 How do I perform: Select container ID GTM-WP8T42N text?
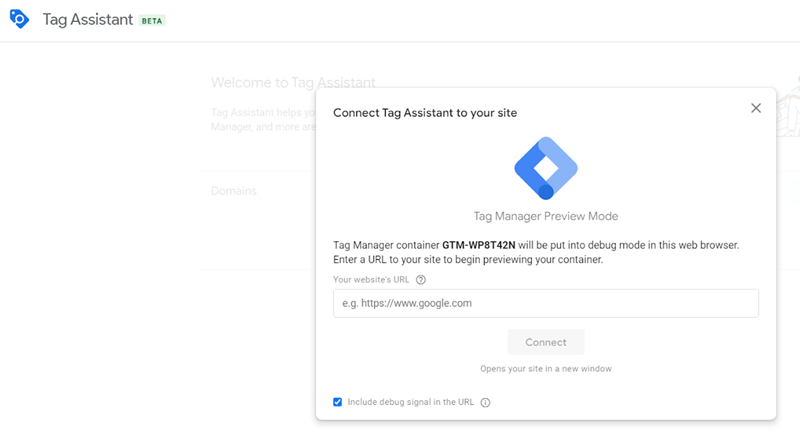[479, 245]
